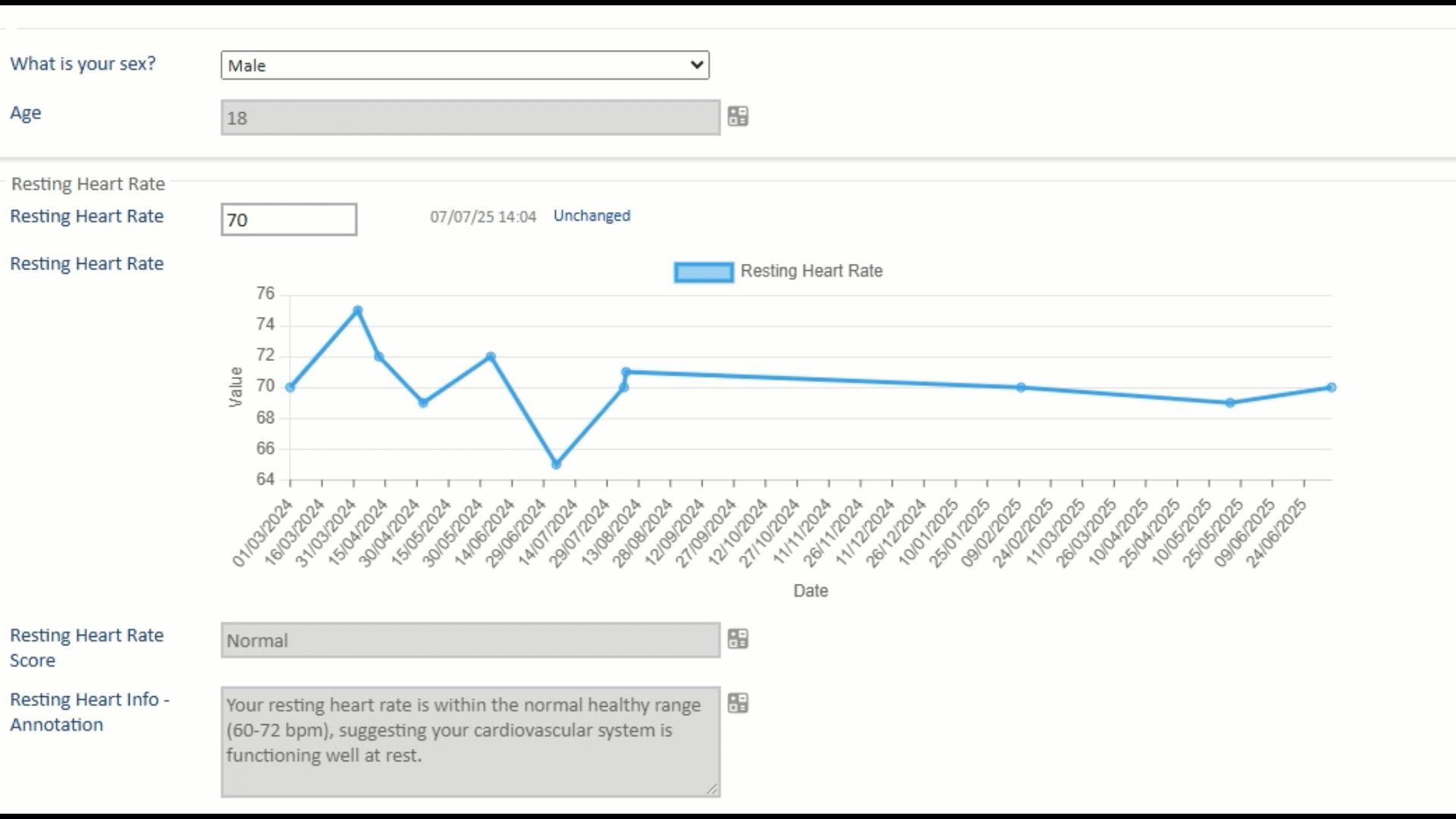Click calculator icon next to Resting Heart Rate Score
Image resolution: width=1456 pixels, height=819 pixels.
(737, 639)
